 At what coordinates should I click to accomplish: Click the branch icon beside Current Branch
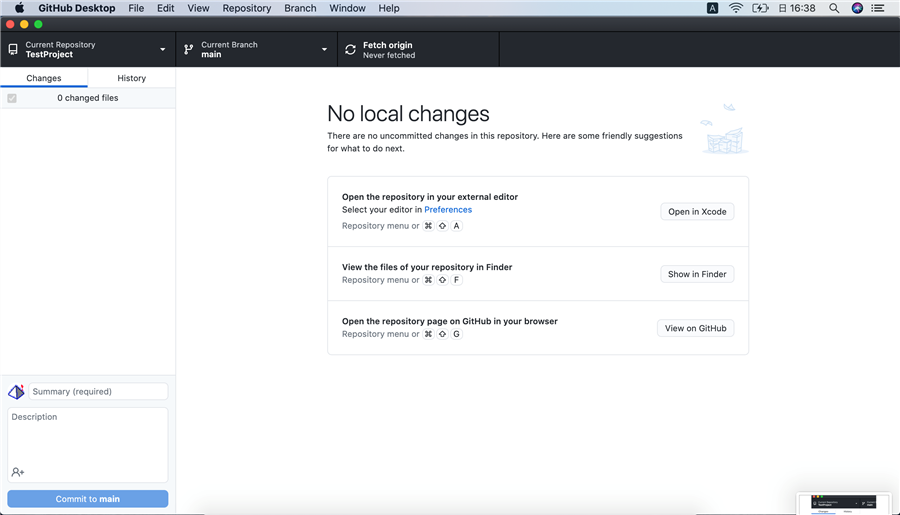(x=188, y=49)
